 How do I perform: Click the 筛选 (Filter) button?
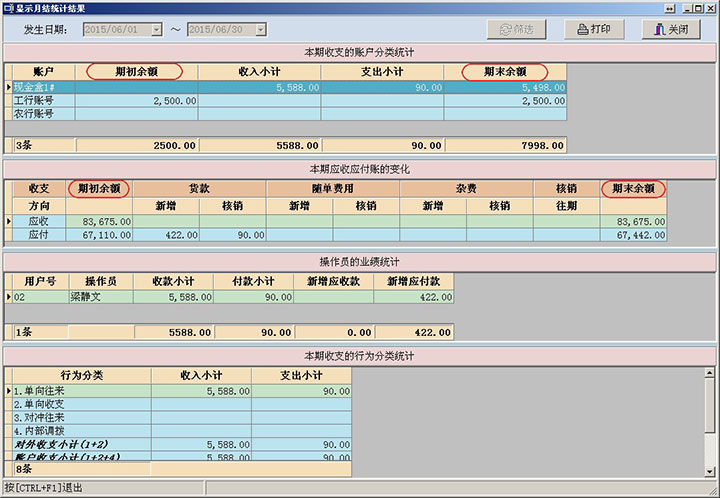517,29
